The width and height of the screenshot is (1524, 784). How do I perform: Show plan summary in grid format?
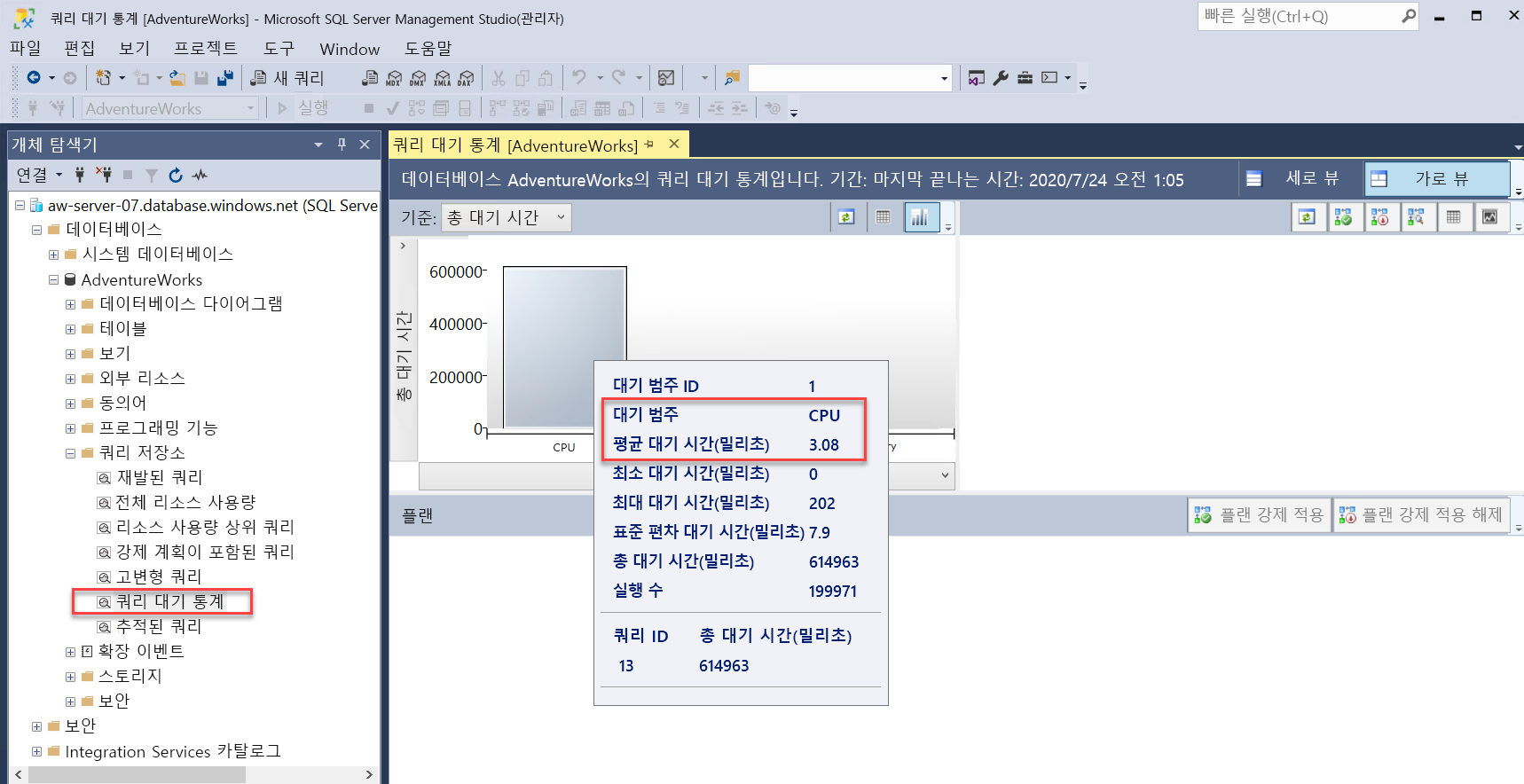pyautogui.click(x=1453, y=217)
